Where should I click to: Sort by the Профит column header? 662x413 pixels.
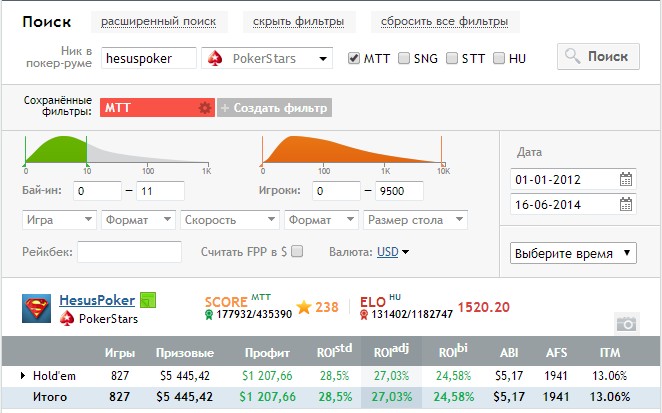point(269,353)
